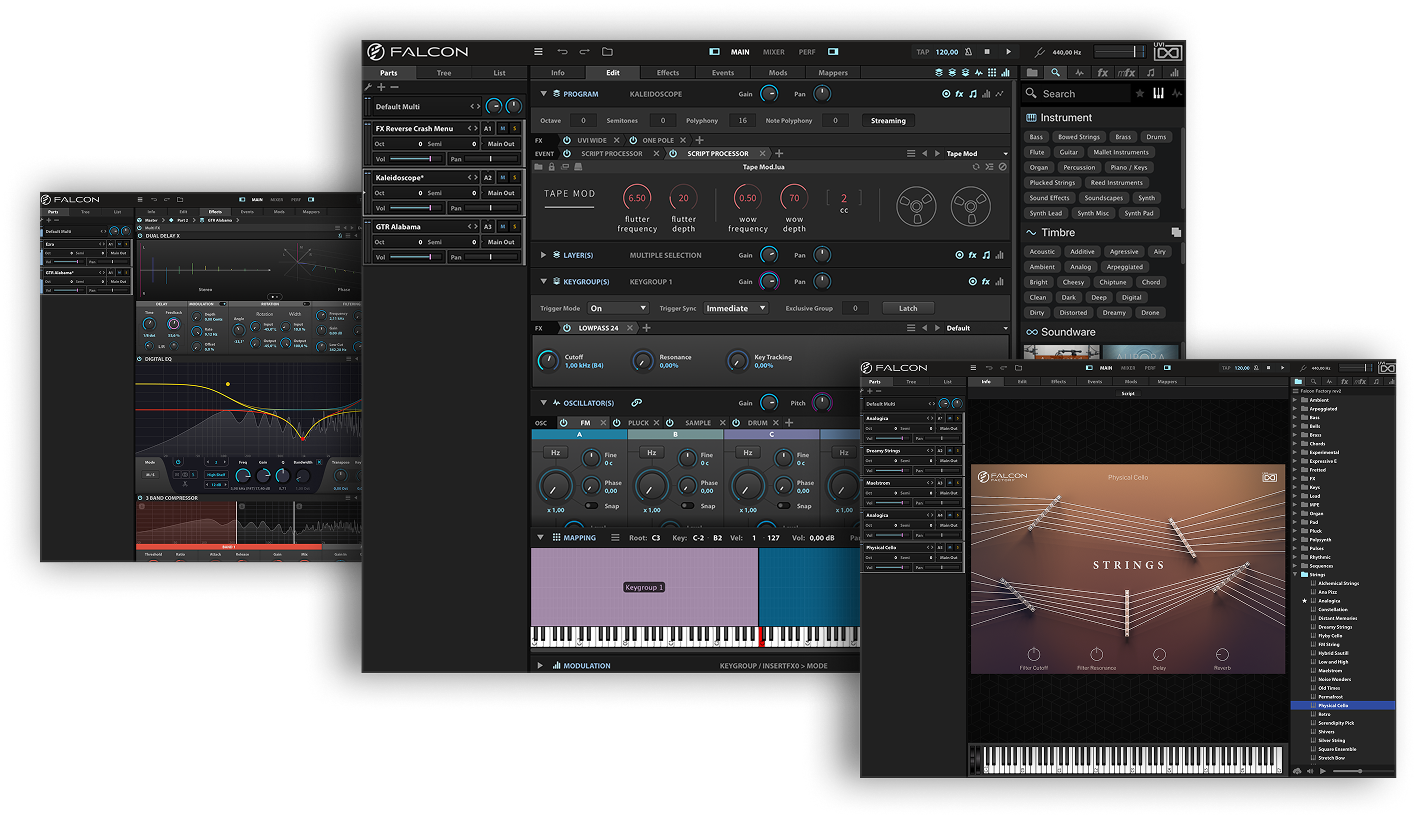Click the music note icon in the PROGRAM row

point(972,94)
